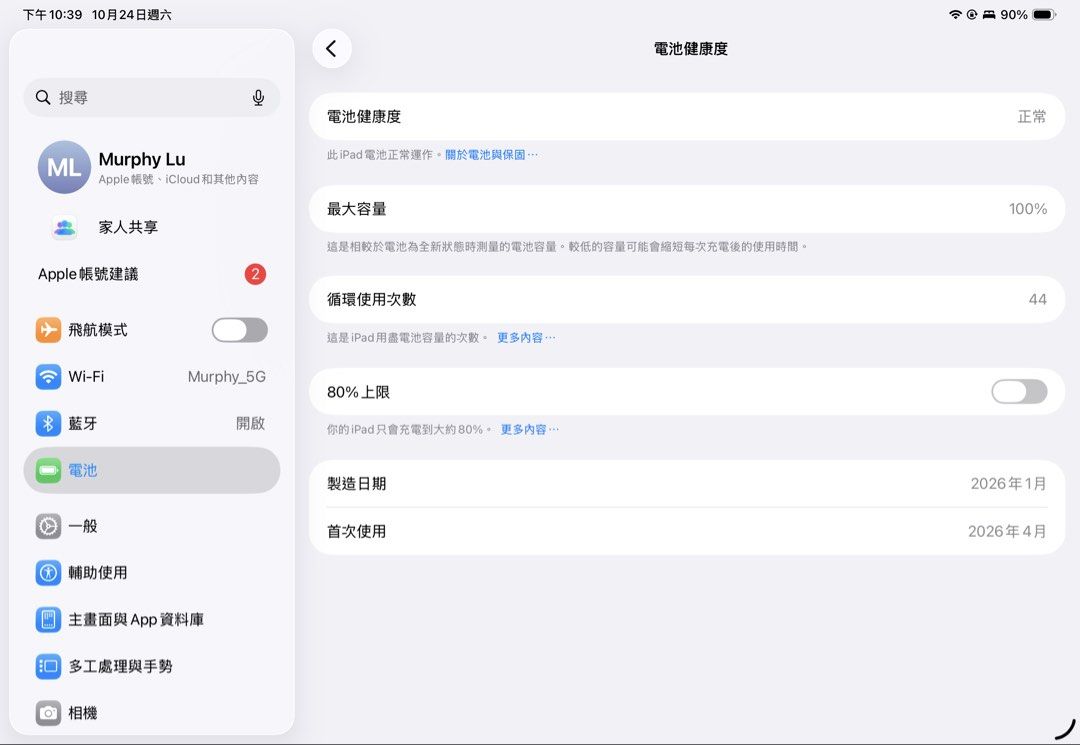Tap the 循環使用次數 row
Screen dimensions: 1080x745
[687, 299]
